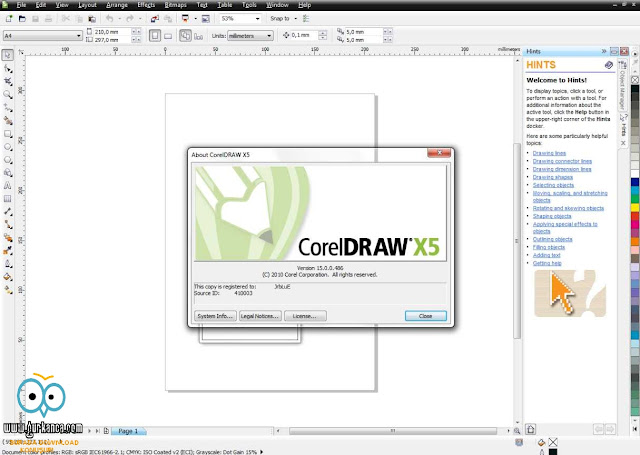Open the A4 paper size dropdown

point(79,36)
